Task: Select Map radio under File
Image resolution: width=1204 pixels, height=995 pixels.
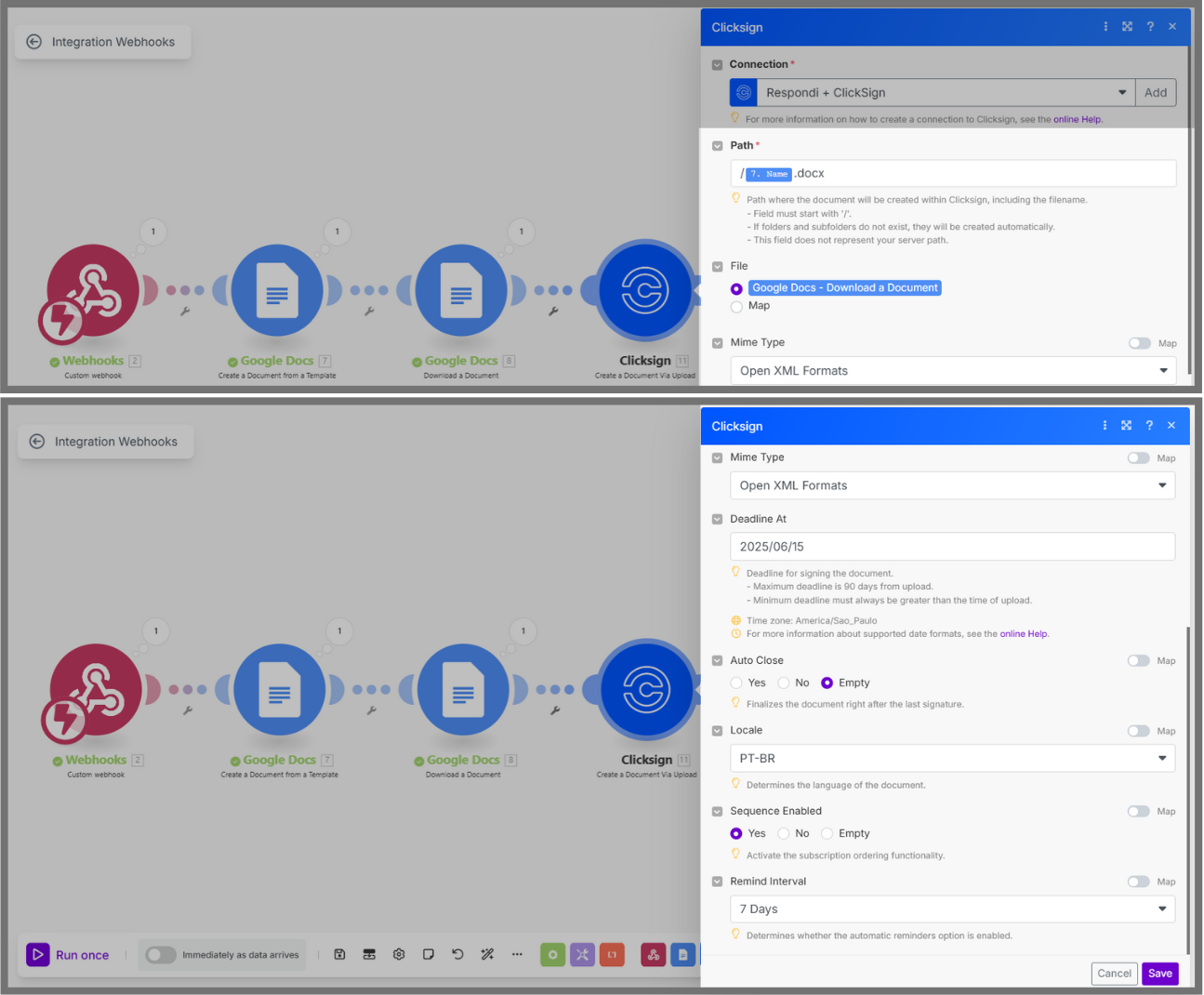Action: 736,306
